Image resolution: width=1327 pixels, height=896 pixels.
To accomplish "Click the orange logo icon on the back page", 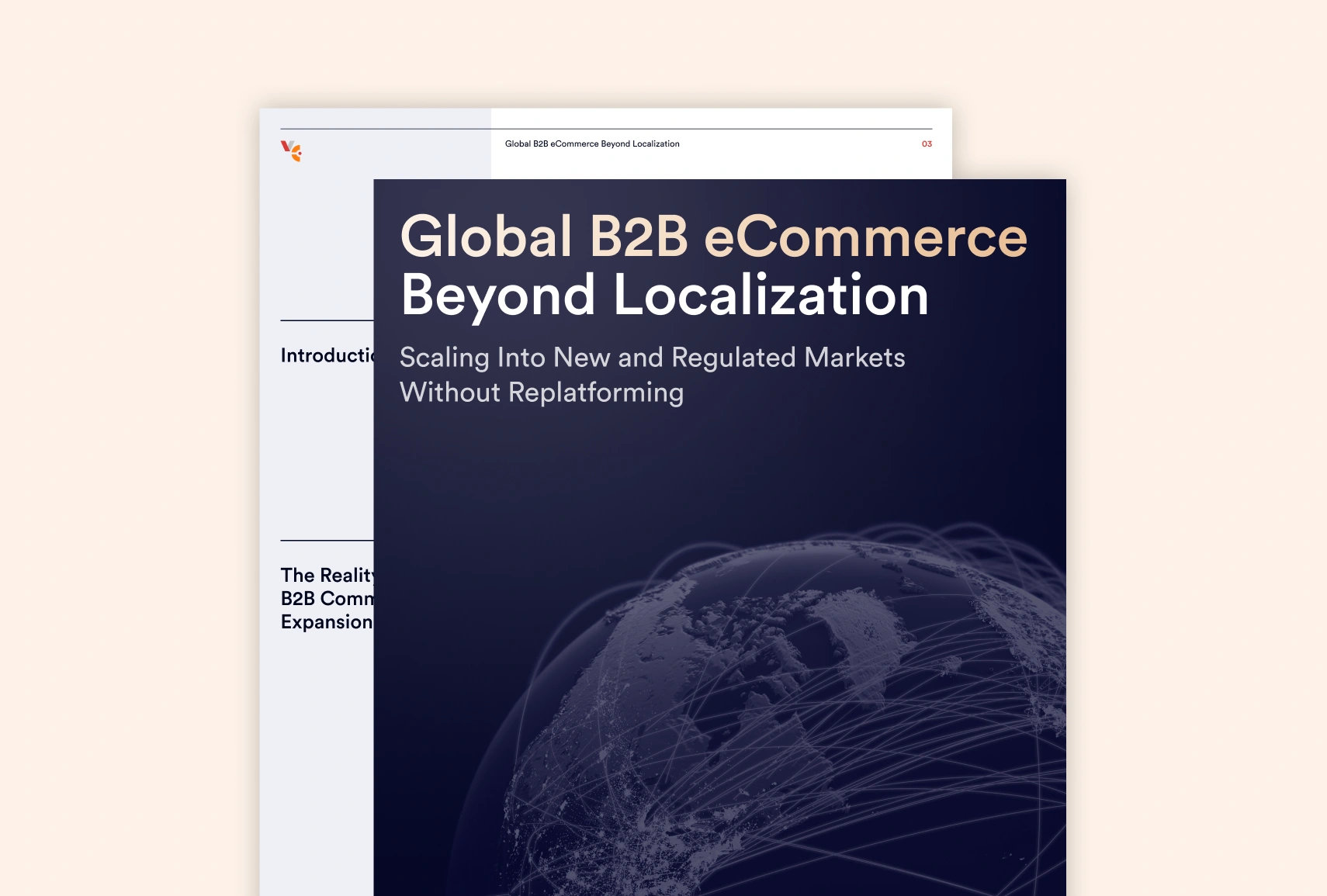I will pyautogui.click(x=291, y=150).
